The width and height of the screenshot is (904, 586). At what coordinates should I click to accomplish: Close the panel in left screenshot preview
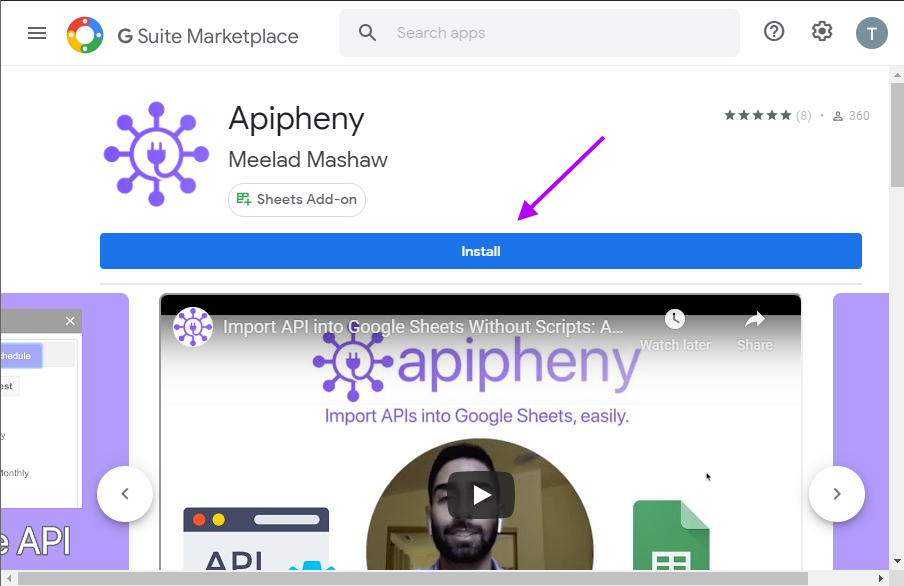70,321
